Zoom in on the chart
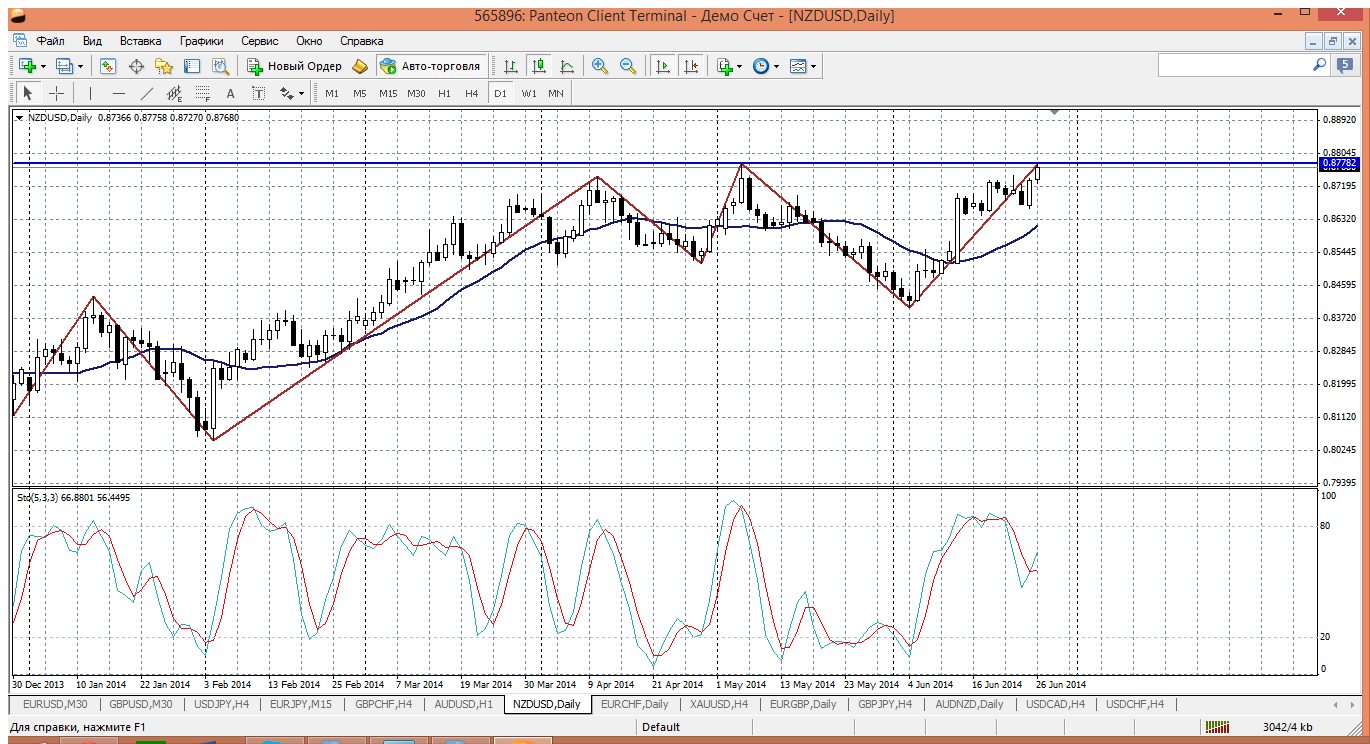Image resolution: width=1370 pixels, height=744 pixels. point(600,66)
